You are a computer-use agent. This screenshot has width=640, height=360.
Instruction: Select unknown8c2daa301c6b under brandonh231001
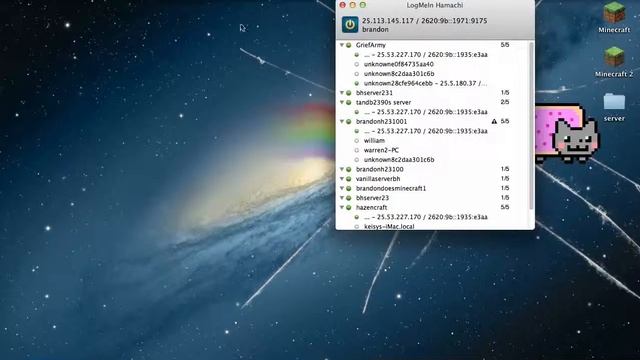point(399,160)
